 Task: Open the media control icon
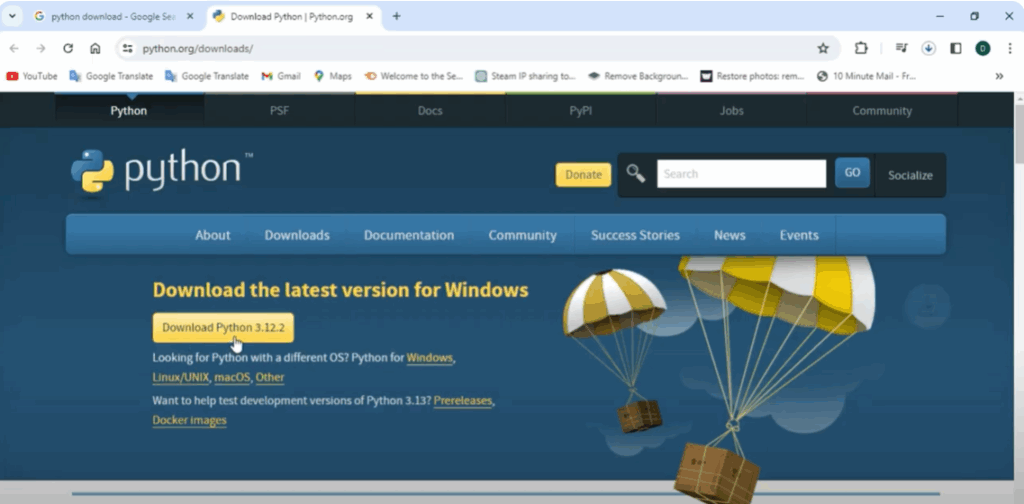coord(901,48)
